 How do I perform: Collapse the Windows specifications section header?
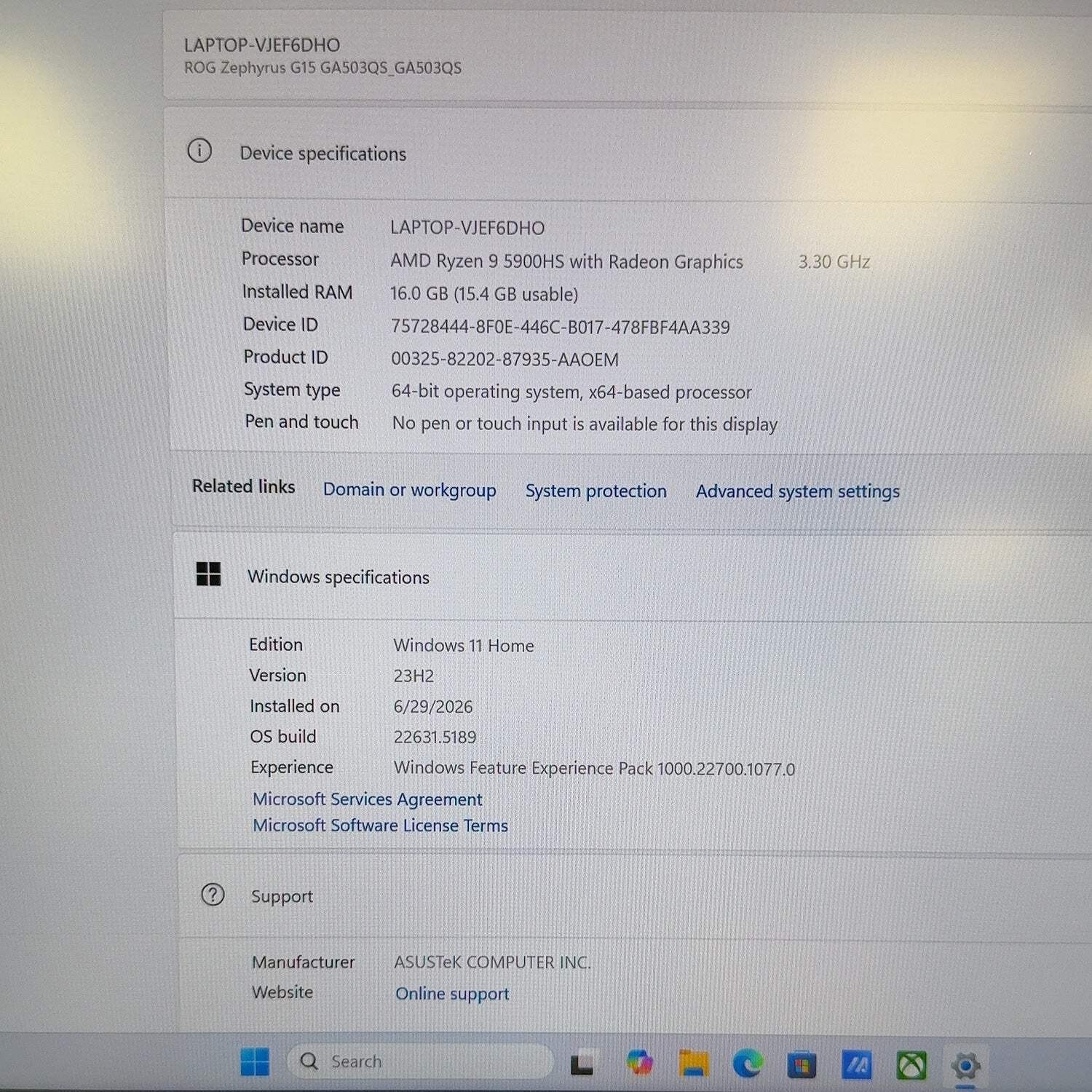633,577
